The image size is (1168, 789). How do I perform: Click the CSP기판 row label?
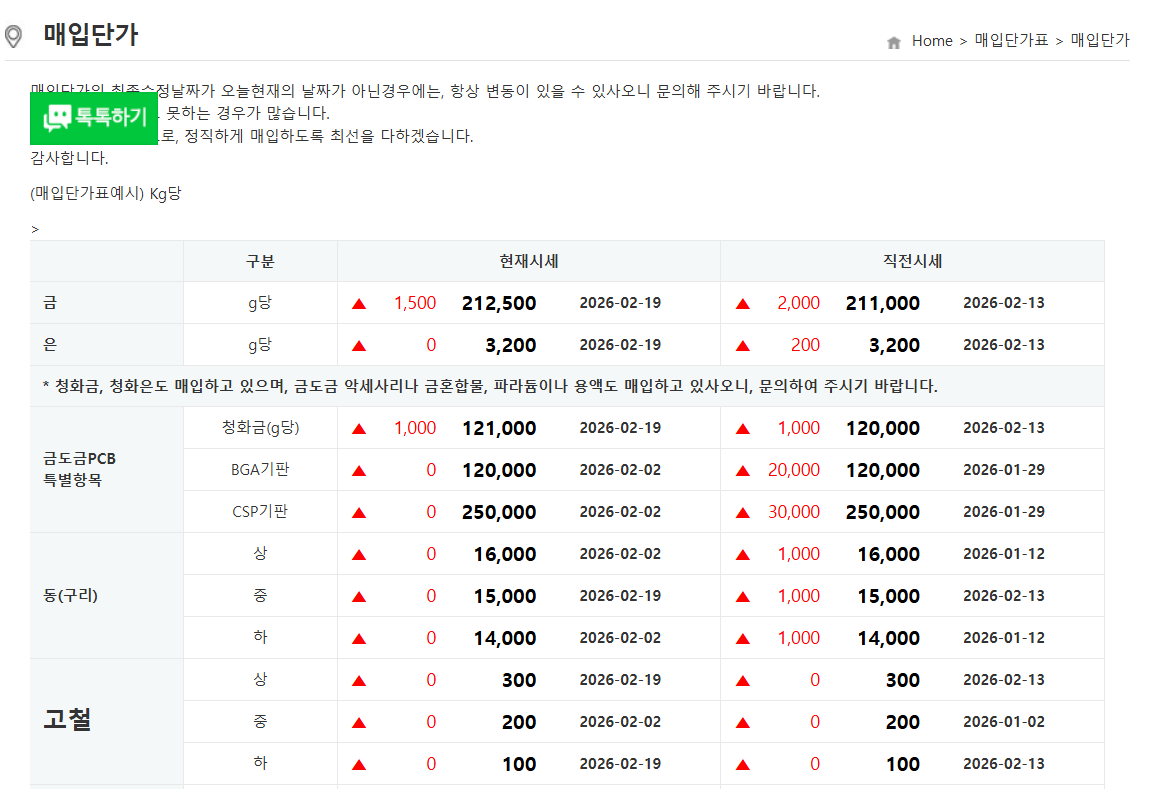tap(260, 511)
